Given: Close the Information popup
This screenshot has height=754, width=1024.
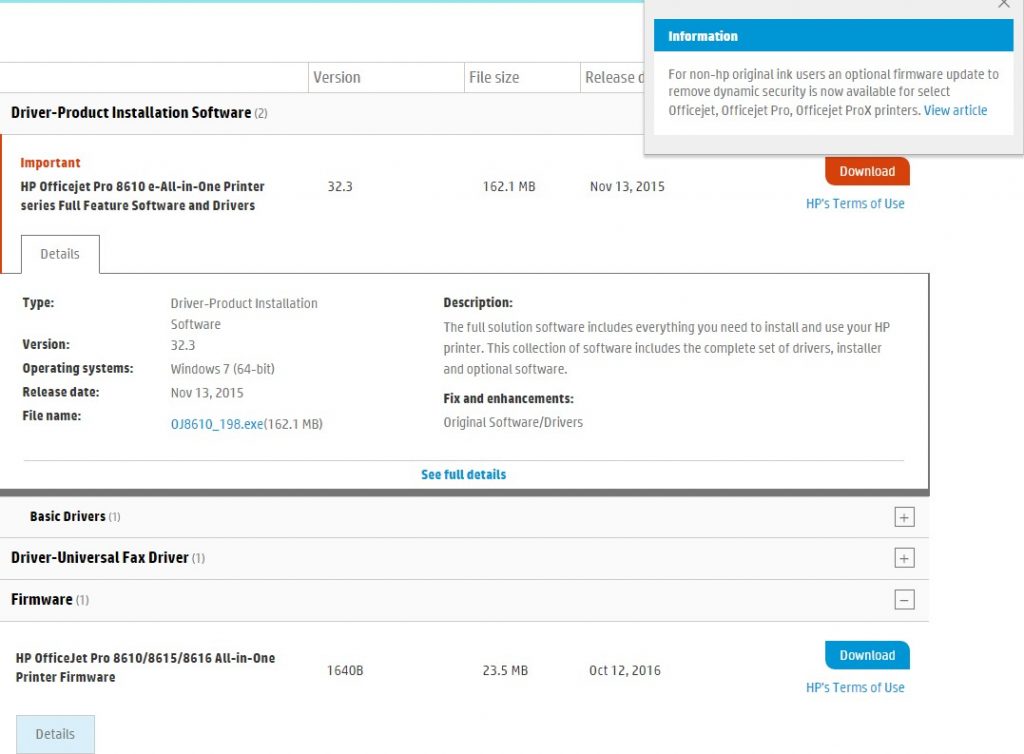Looking at the screenshot, I should point(1004,4).
